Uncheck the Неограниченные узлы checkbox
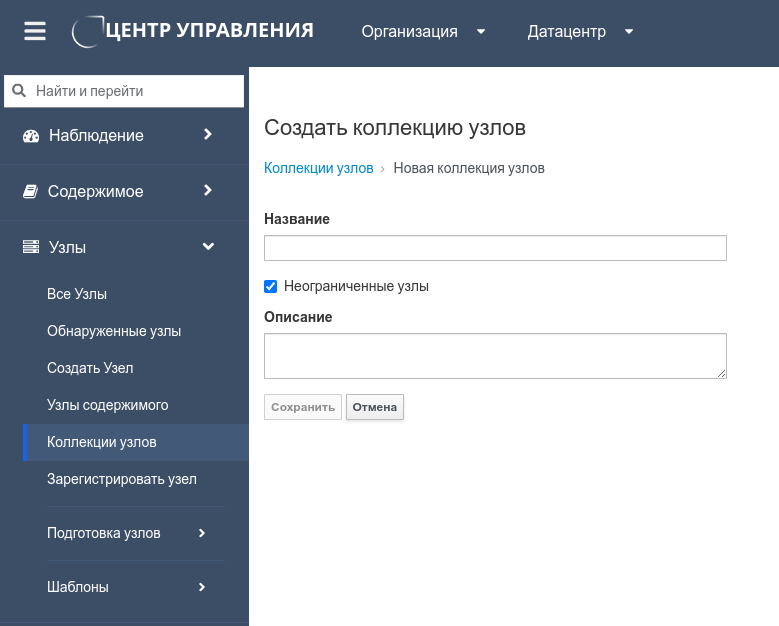779x626 pixels. [270, 286]
